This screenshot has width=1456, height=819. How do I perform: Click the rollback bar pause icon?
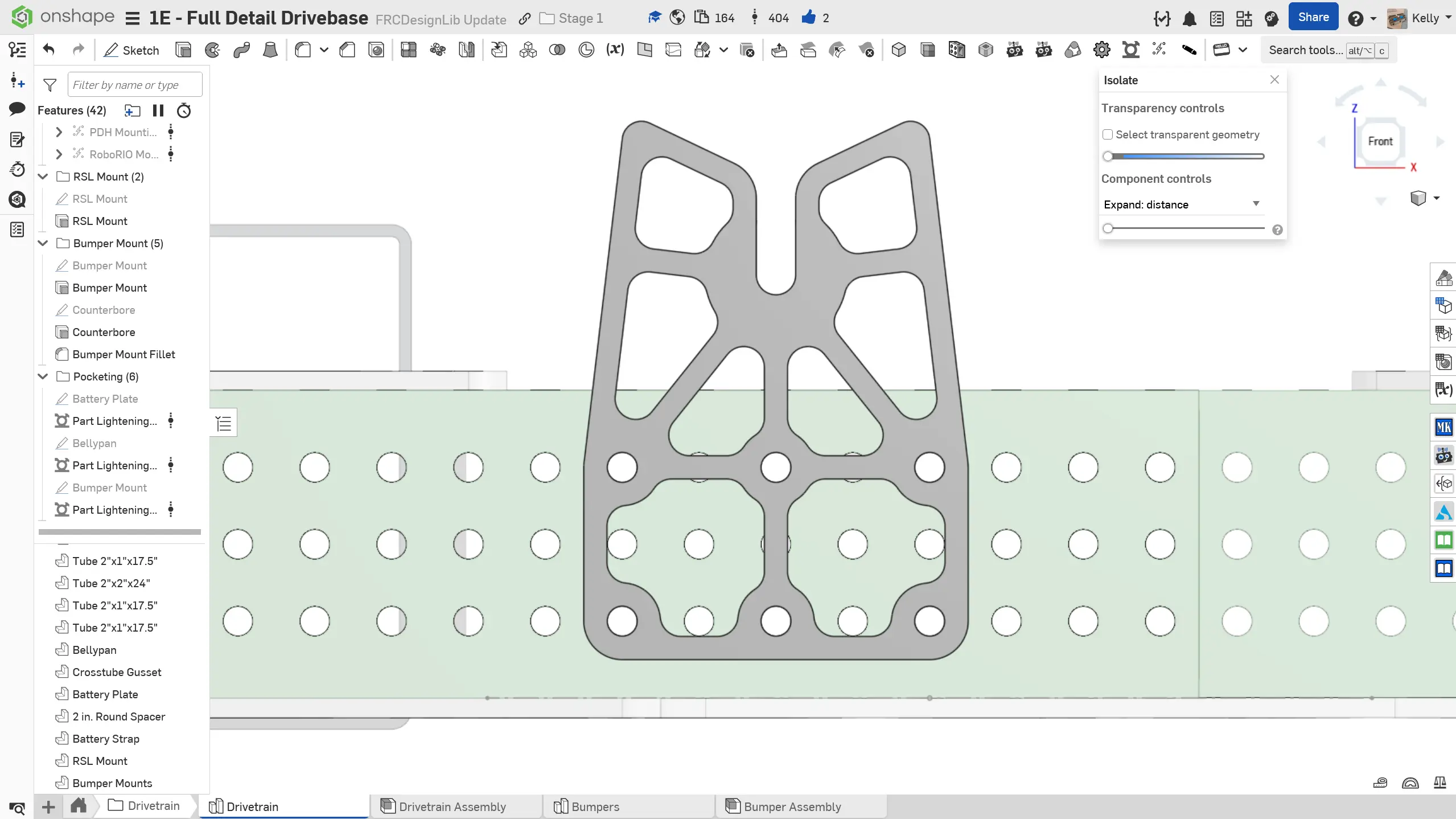[x=158, y=110]
